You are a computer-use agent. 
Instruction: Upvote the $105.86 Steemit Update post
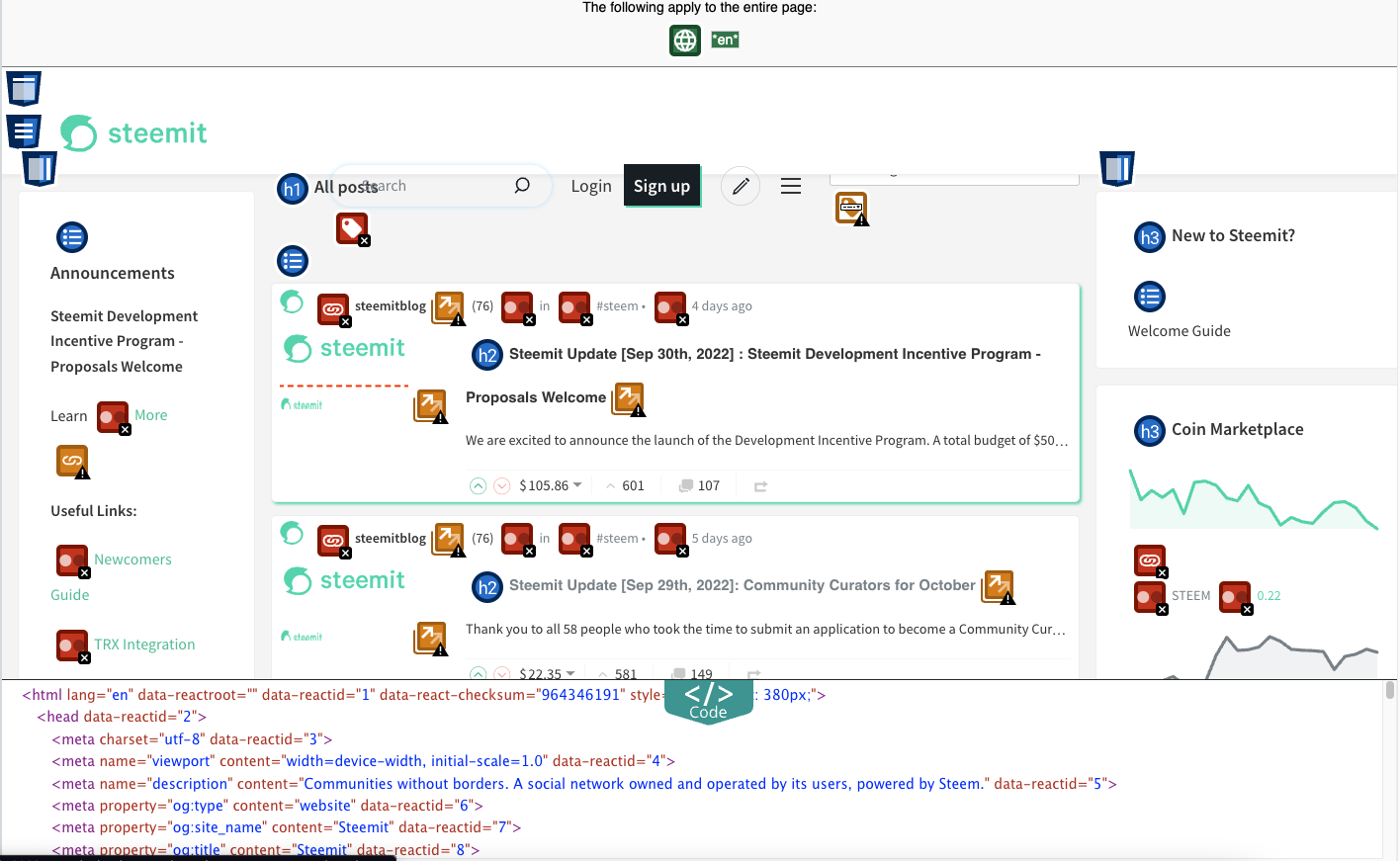click(x=478, y=485)
